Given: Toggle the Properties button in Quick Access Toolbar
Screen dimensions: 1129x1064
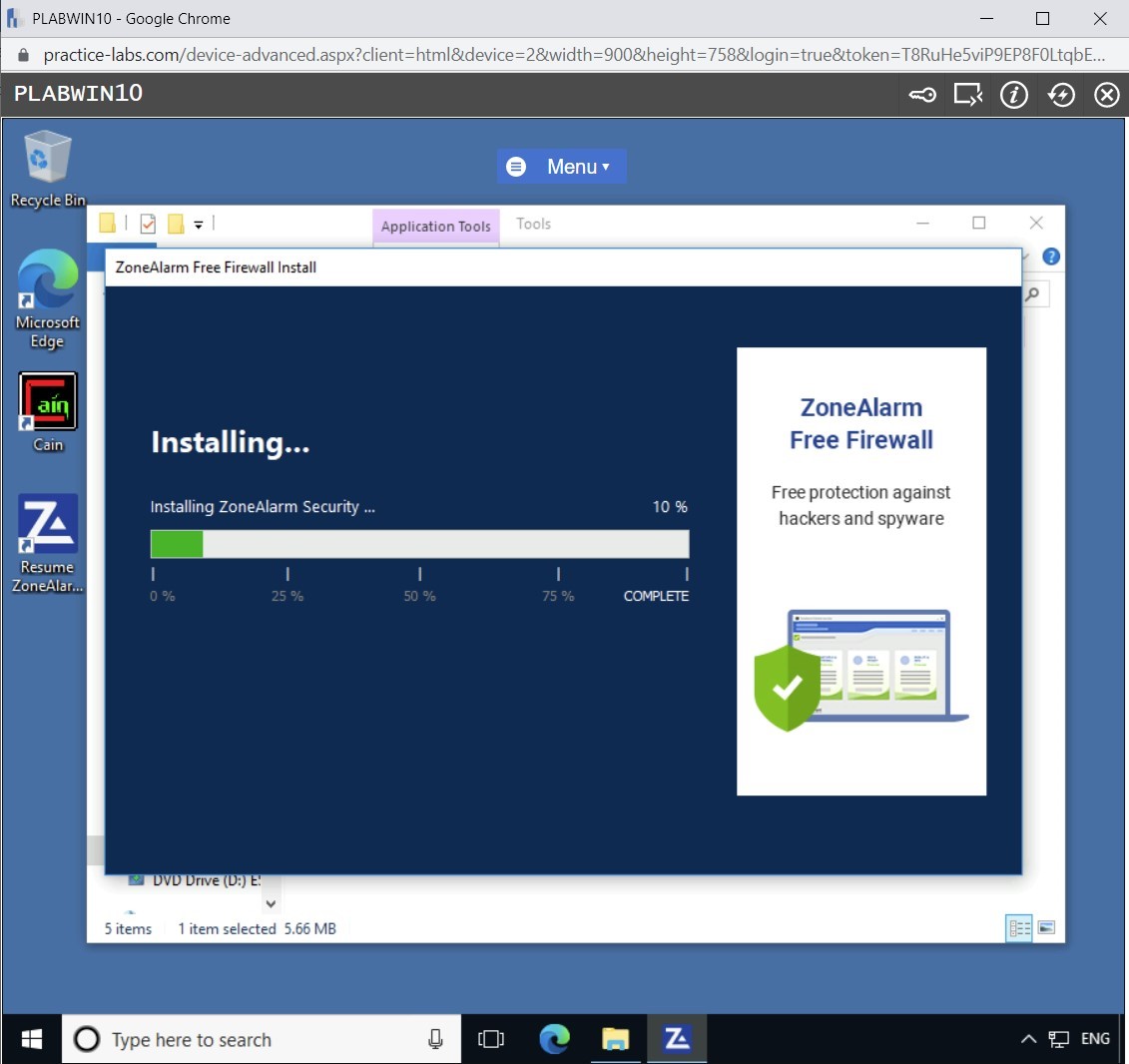Looking at the screenshot, I should pos(148,224).
